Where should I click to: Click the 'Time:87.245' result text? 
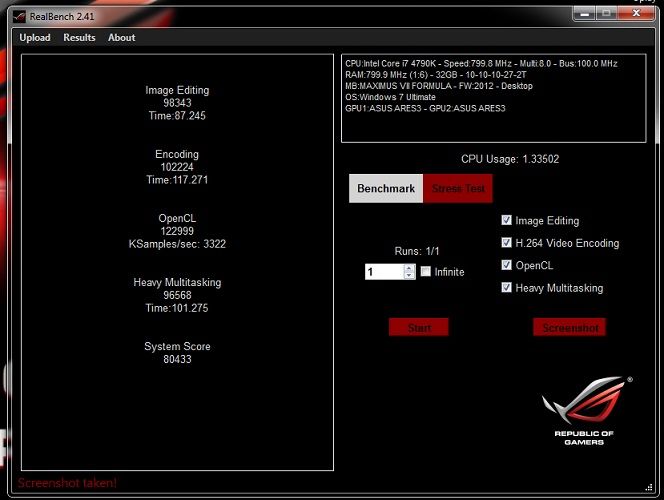click(177, 116)
